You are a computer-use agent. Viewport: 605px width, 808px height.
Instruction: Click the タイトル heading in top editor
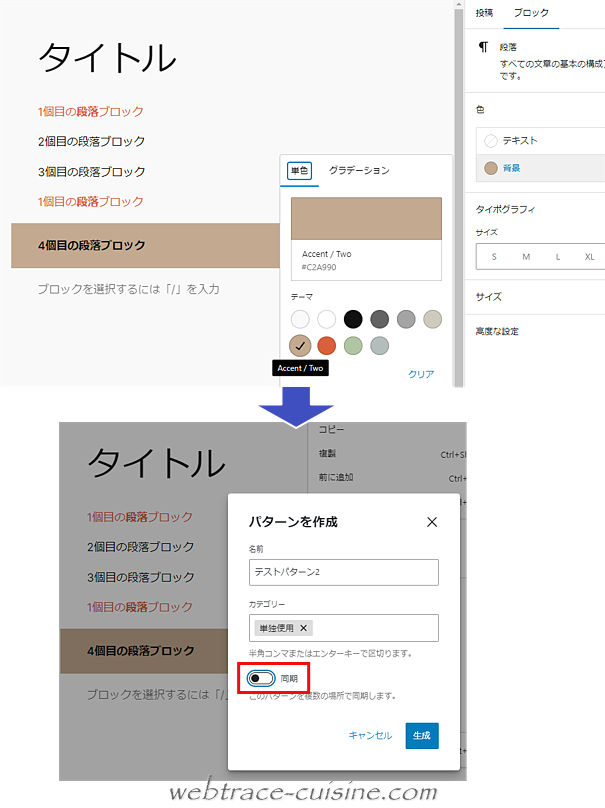point(108,58)
